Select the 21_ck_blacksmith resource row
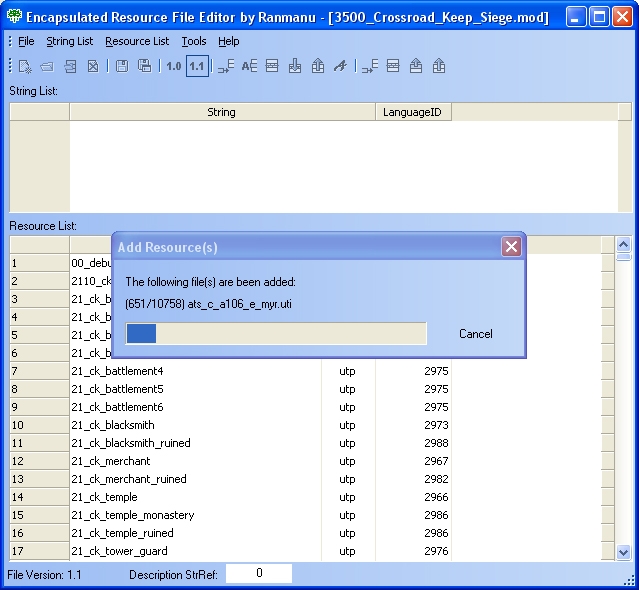Viewport: 639px width, 590px height. click(113, 425)
